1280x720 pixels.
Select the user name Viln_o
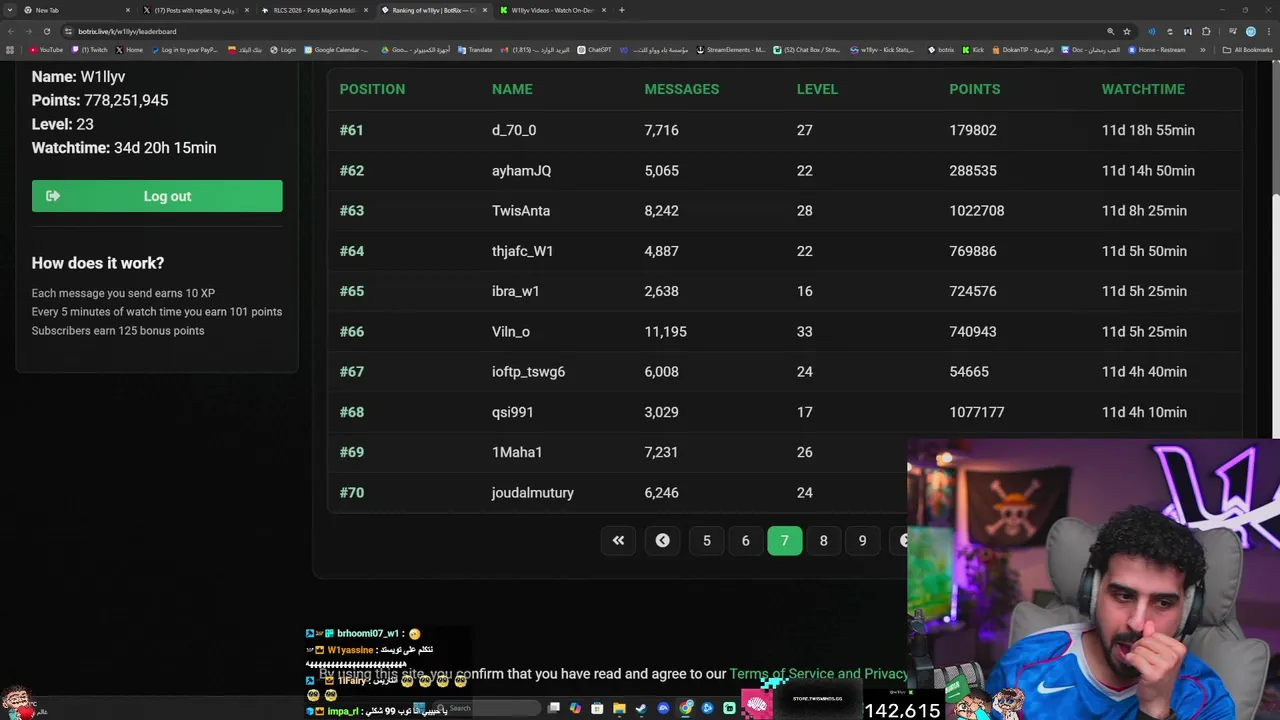tap(511, 332)
